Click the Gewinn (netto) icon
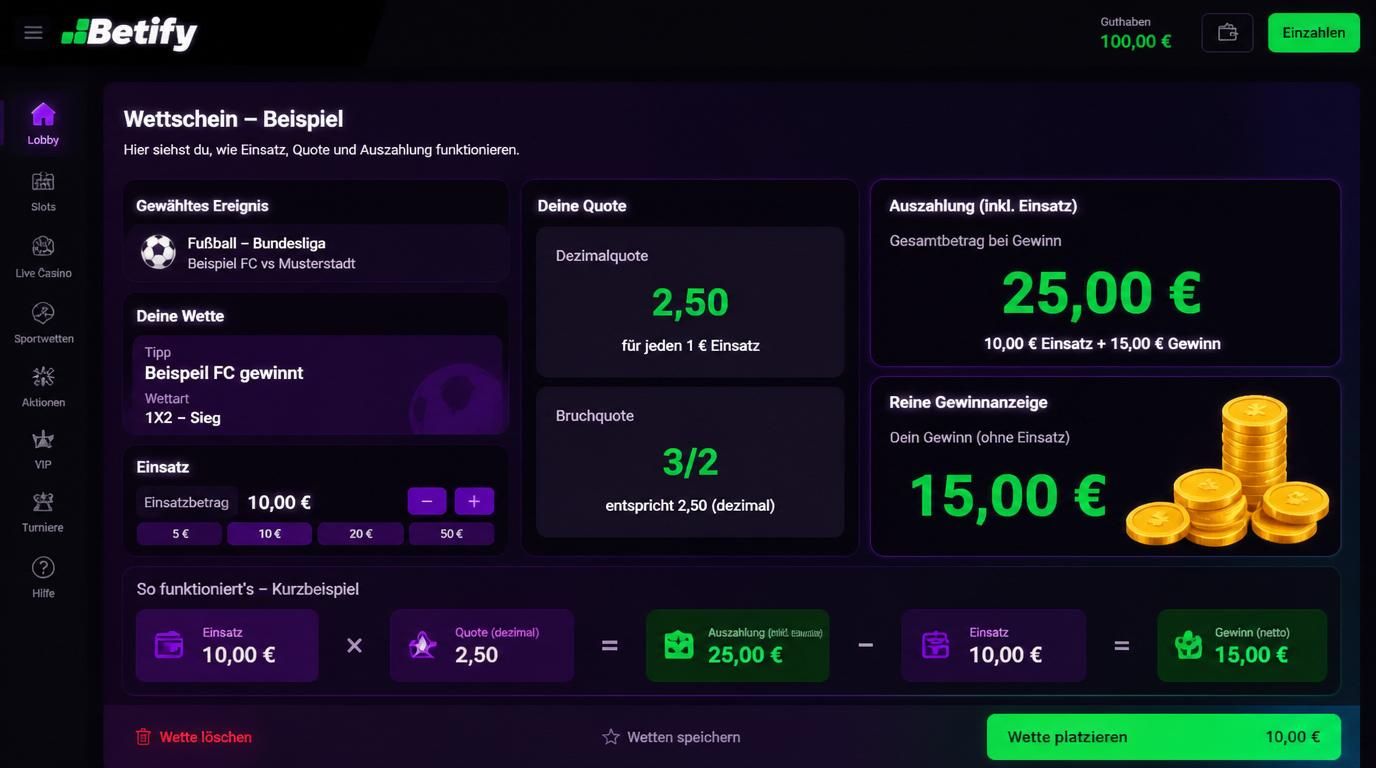 pos(1189,645)
